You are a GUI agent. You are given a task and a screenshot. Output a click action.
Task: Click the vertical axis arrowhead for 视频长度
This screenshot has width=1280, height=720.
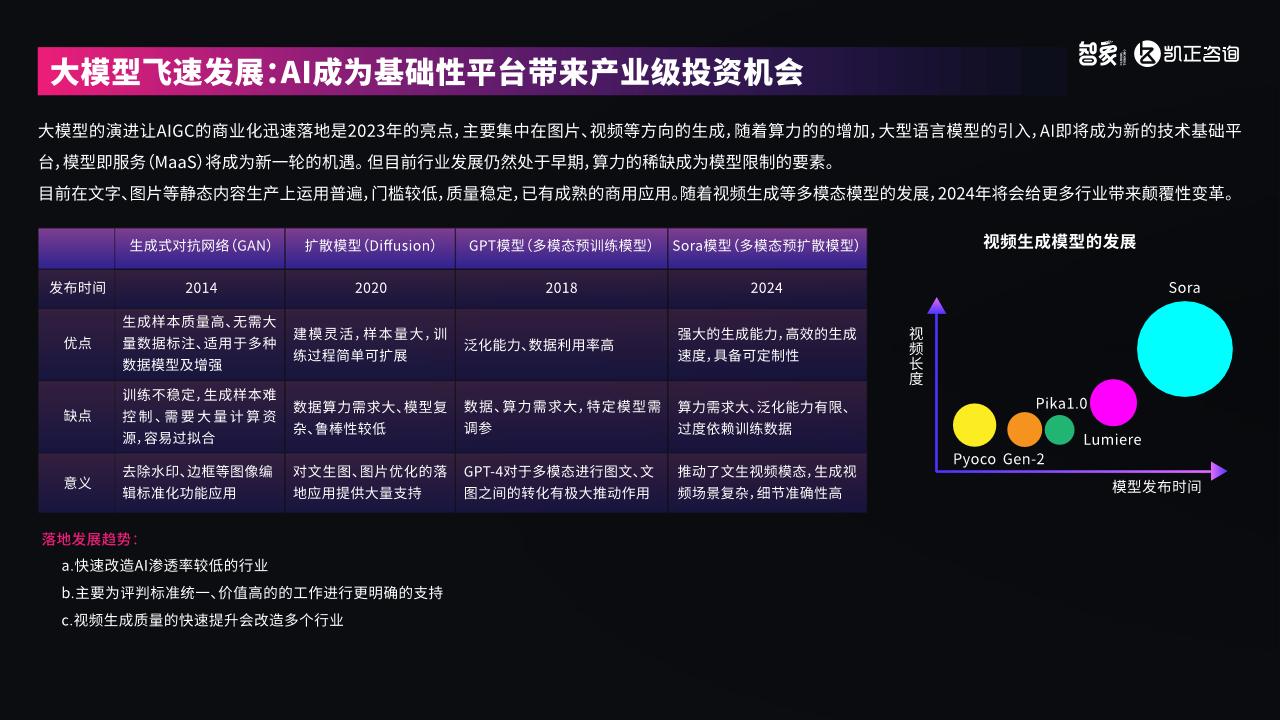tap(936, 306)
